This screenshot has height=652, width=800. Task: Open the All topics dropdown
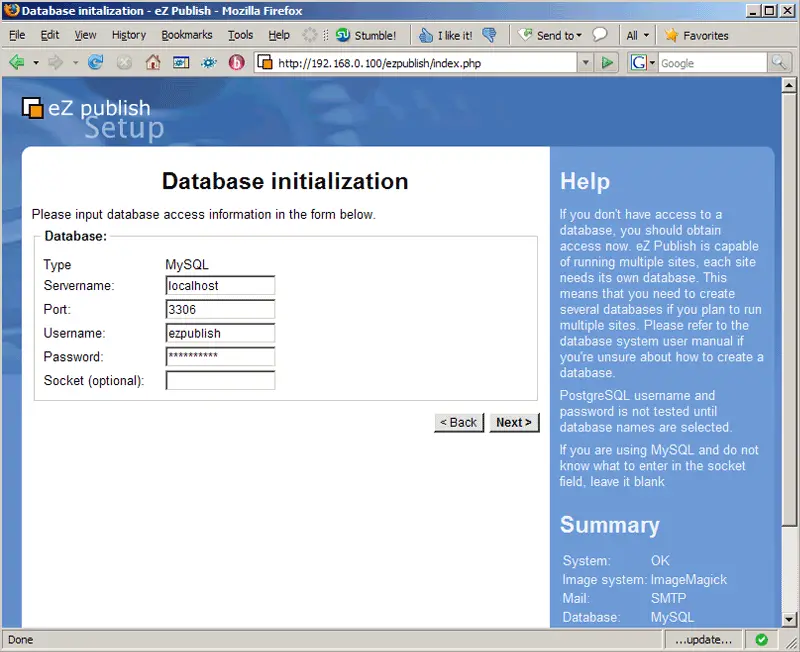pyautogui.click(x=637, y=35)
